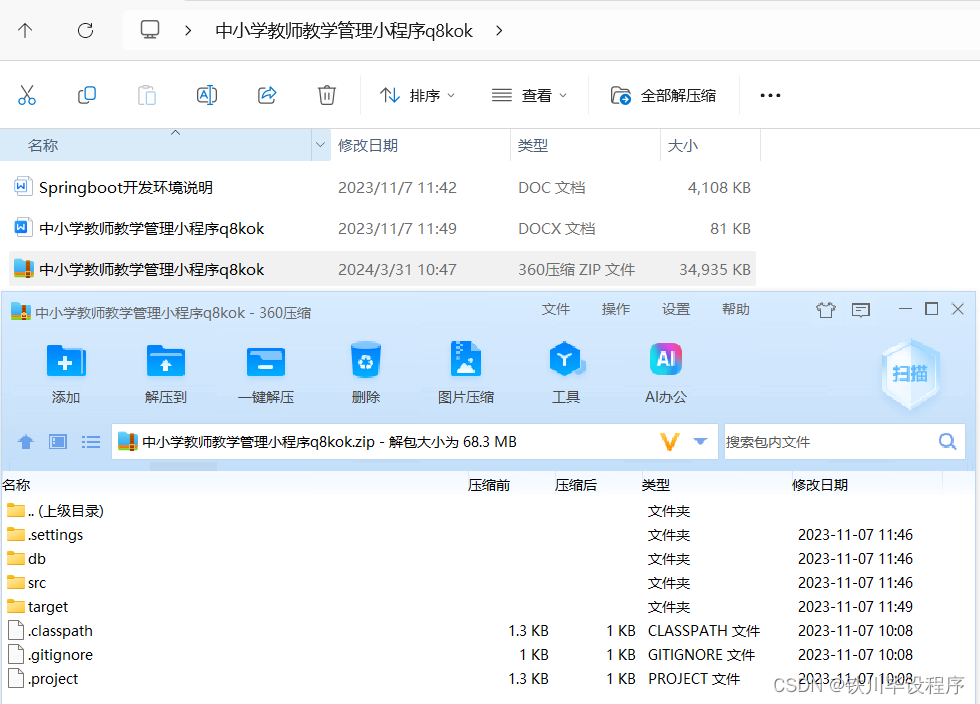980x704 pixels.
Task: Select the 添加 (Add) icon in 360压缩
Action: (65, 370)
